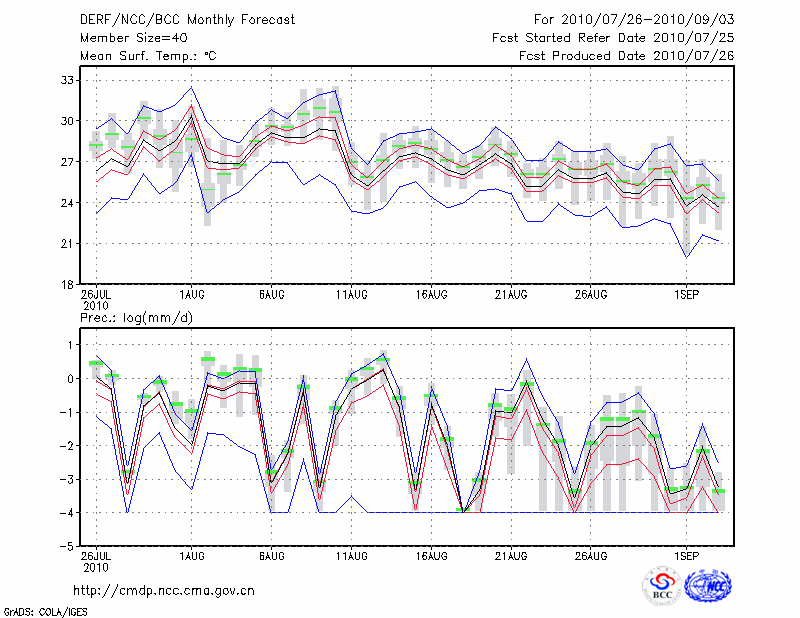The width and height of the screenshot is (800, 618).
Task: Select the Mean Surf. Temp. label
Action: [148, 56]
